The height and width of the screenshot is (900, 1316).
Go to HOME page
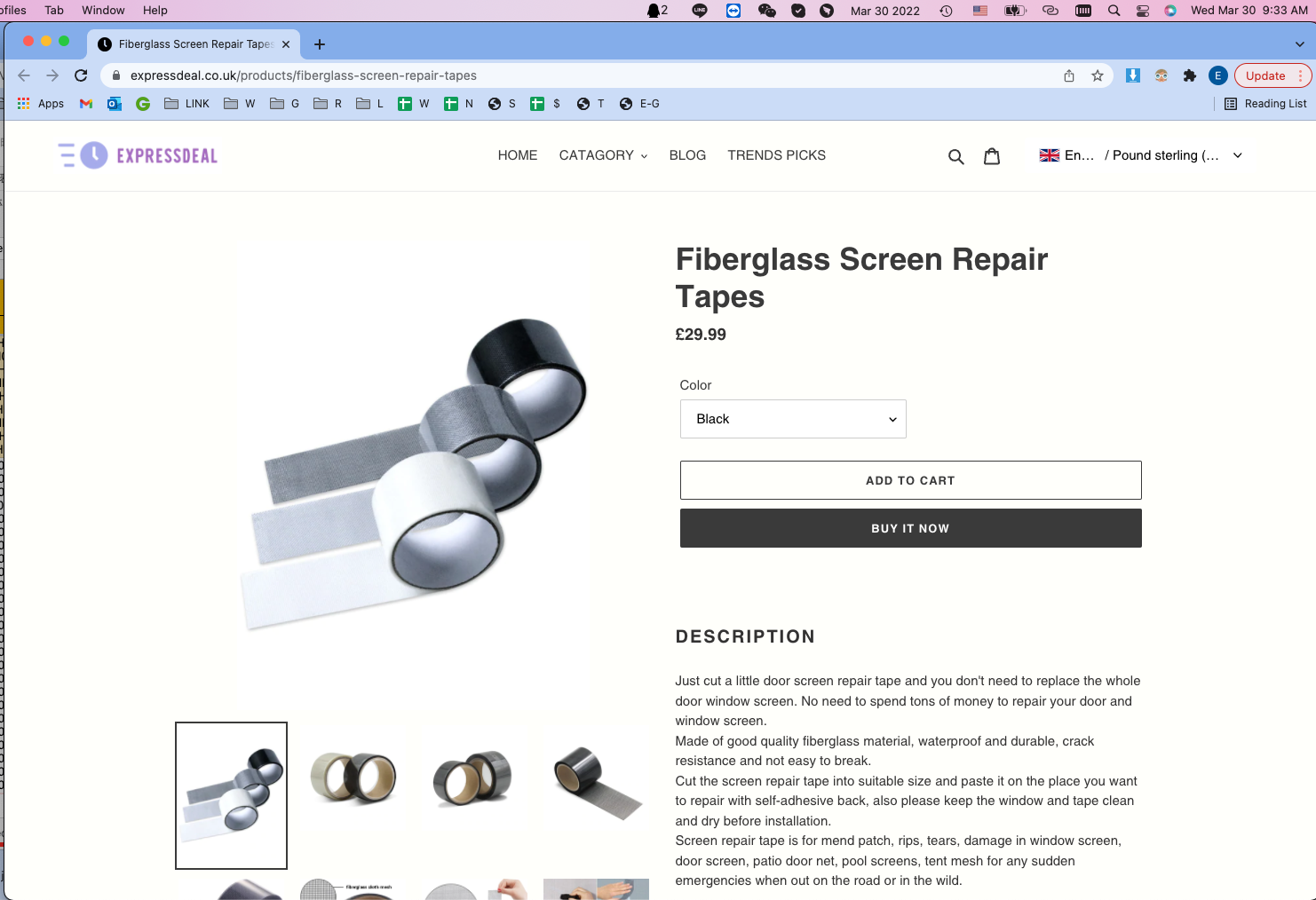[x=518, y=155]
